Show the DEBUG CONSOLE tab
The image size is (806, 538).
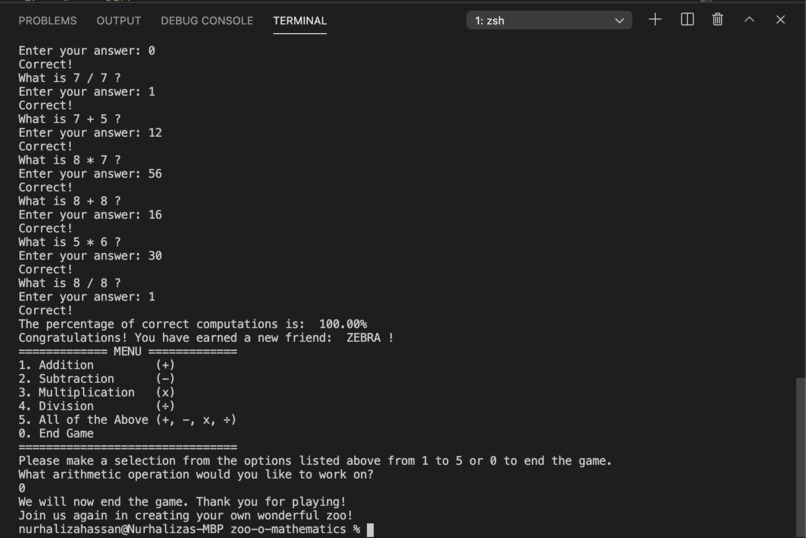(x=207, y=21)
